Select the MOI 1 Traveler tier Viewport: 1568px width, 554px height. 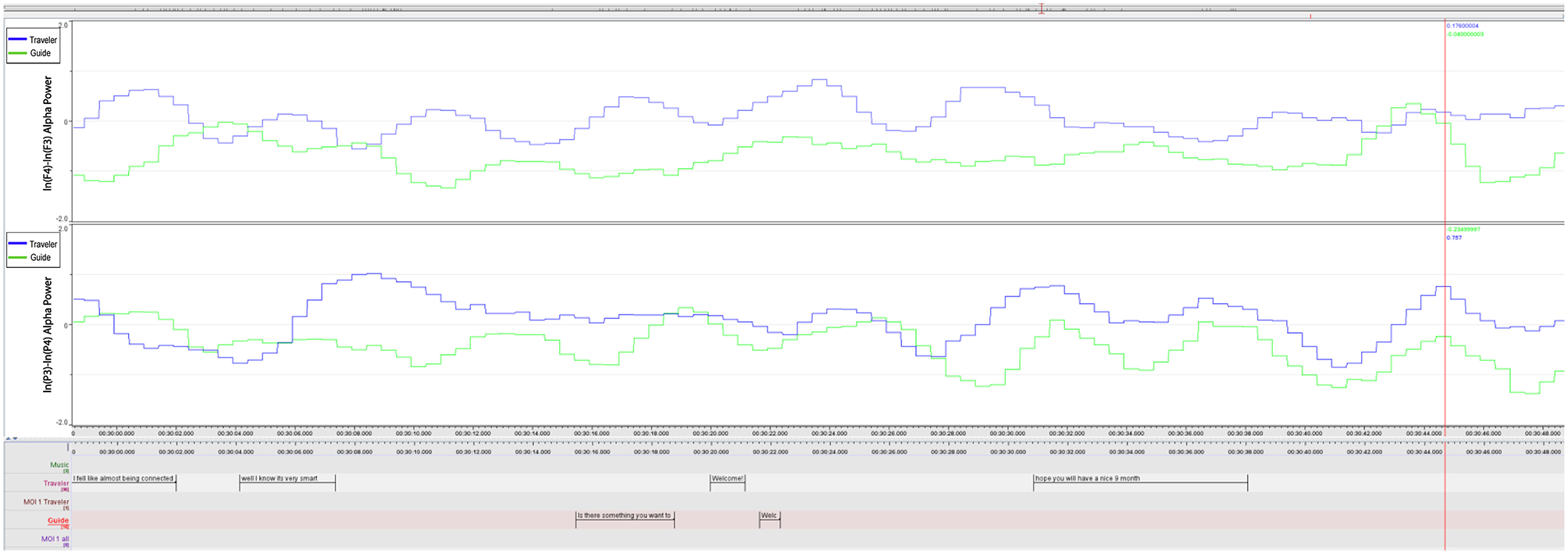(46, 502)
